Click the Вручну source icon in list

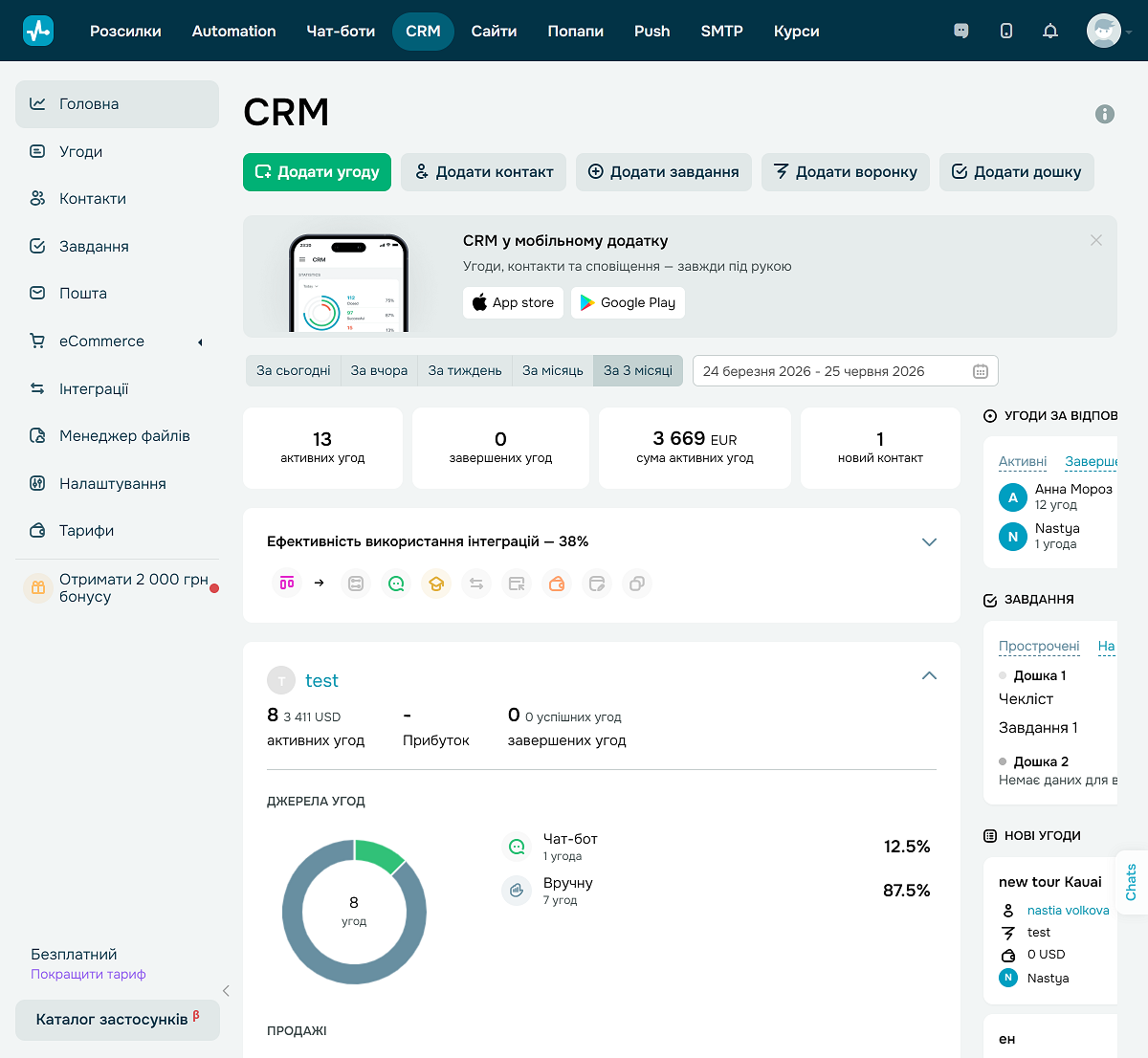tap(517, 891)
